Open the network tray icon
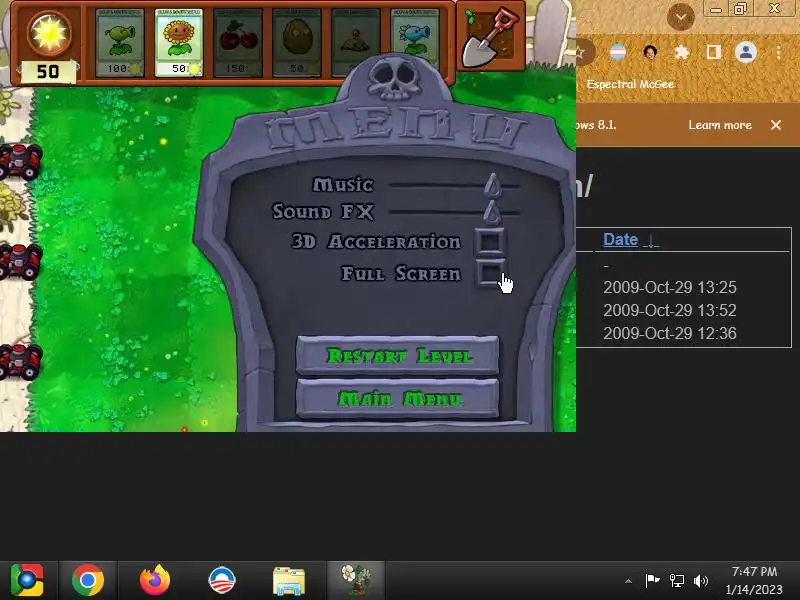Image resolution: width=800 pixels, height=600 pixels. 677,580
